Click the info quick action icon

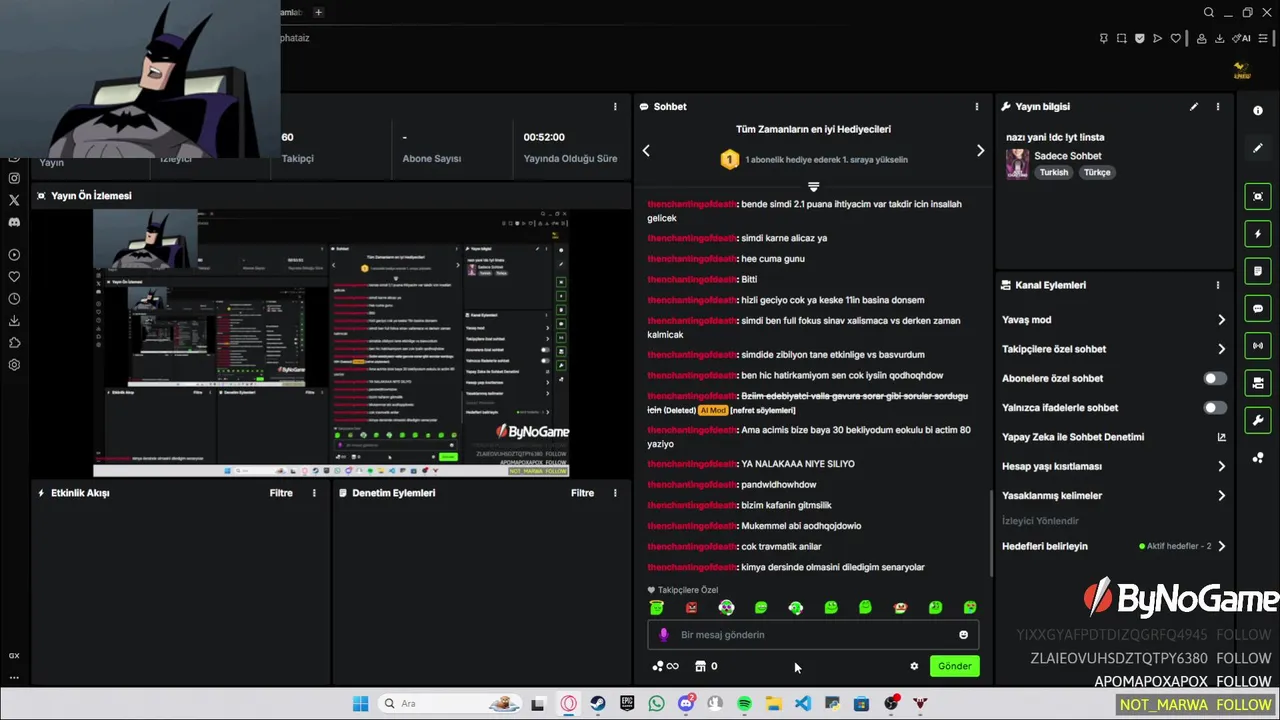pyautogui.click(x=1258, y=110)
